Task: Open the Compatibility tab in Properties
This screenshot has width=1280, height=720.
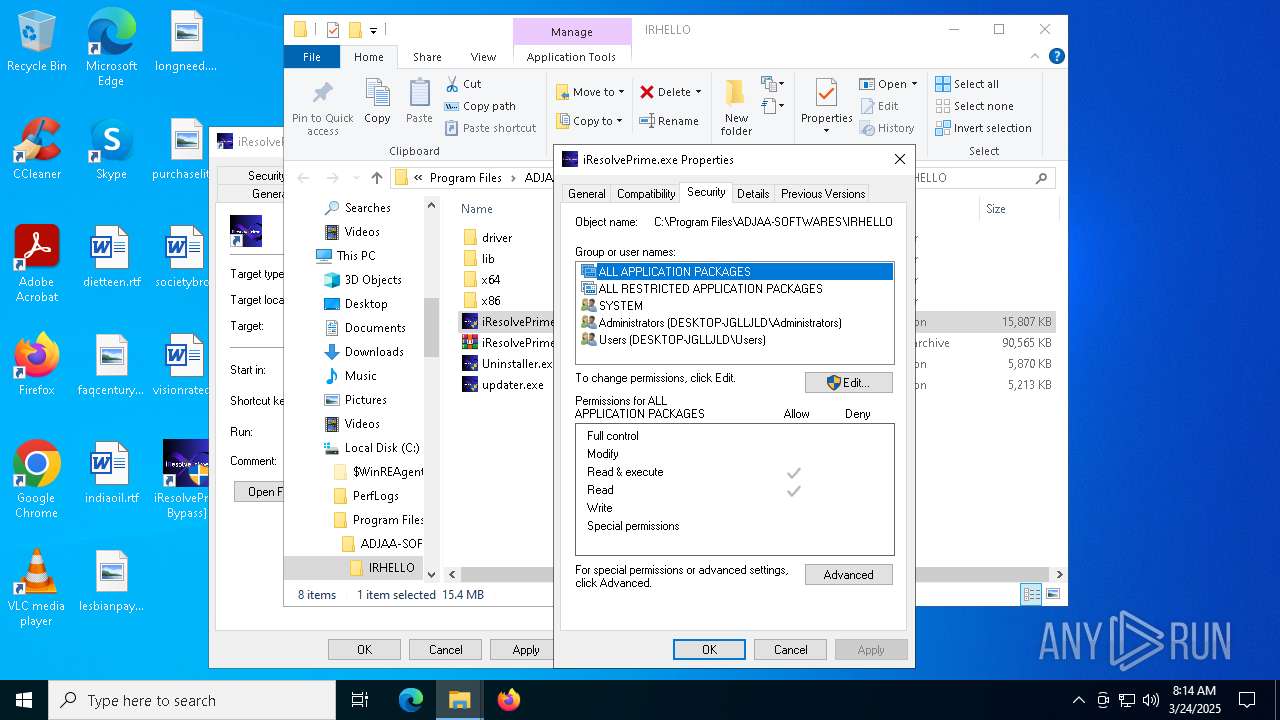Action: (646, 194)
